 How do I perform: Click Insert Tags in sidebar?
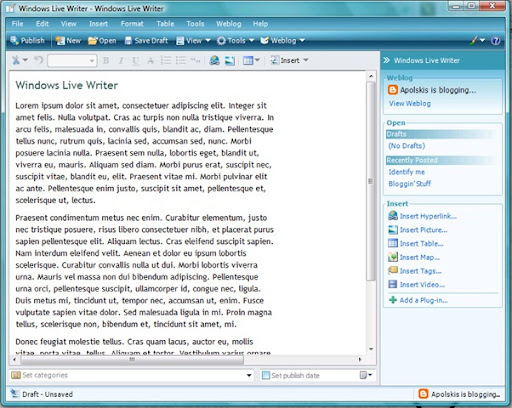tap(415, 271)
